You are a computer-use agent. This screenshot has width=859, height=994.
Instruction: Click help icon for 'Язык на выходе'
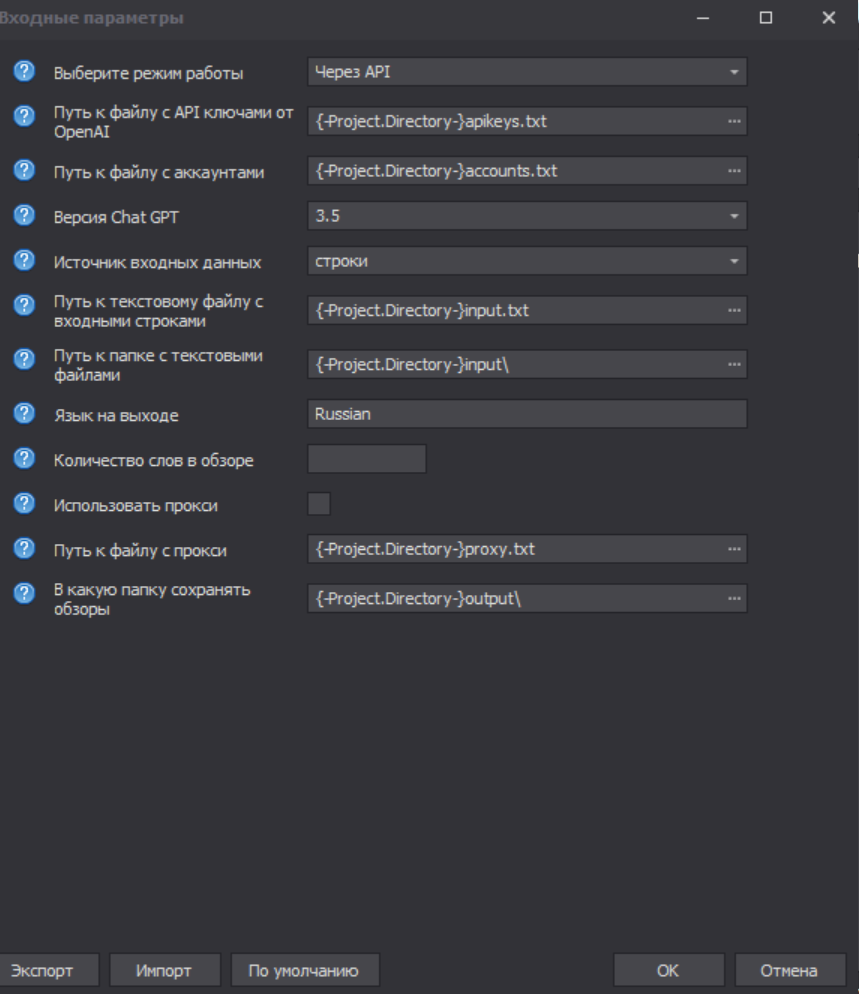(23, 413)
